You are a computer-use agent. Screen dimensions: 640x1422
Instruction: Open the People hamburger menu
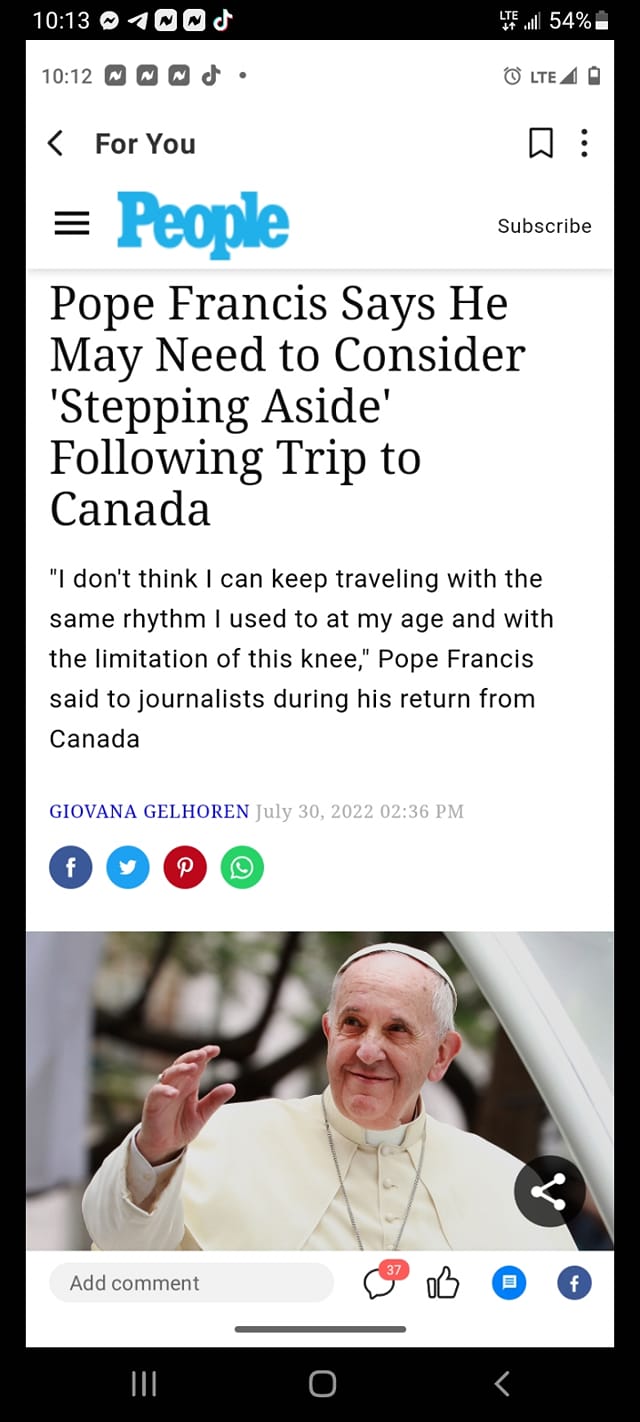[x=72, y=224]
